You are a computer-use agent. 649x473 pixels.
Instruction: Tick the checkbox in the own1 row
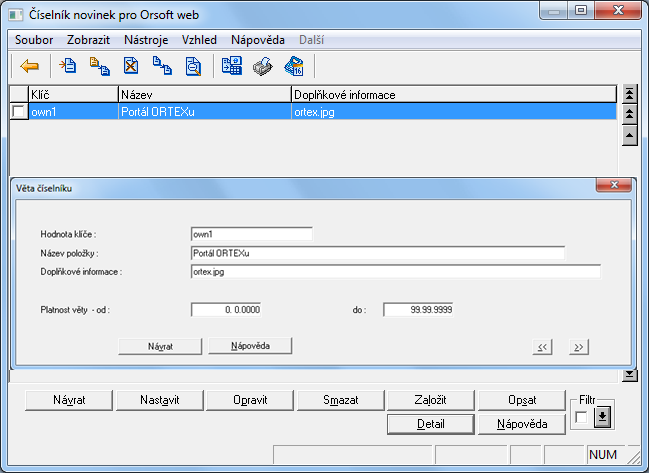pos(18,113)
